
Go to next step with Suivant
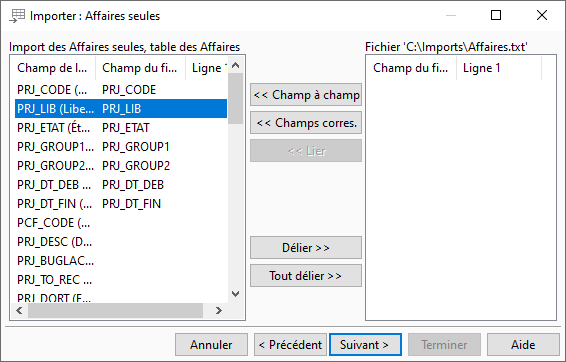click(x=365, y=345)
